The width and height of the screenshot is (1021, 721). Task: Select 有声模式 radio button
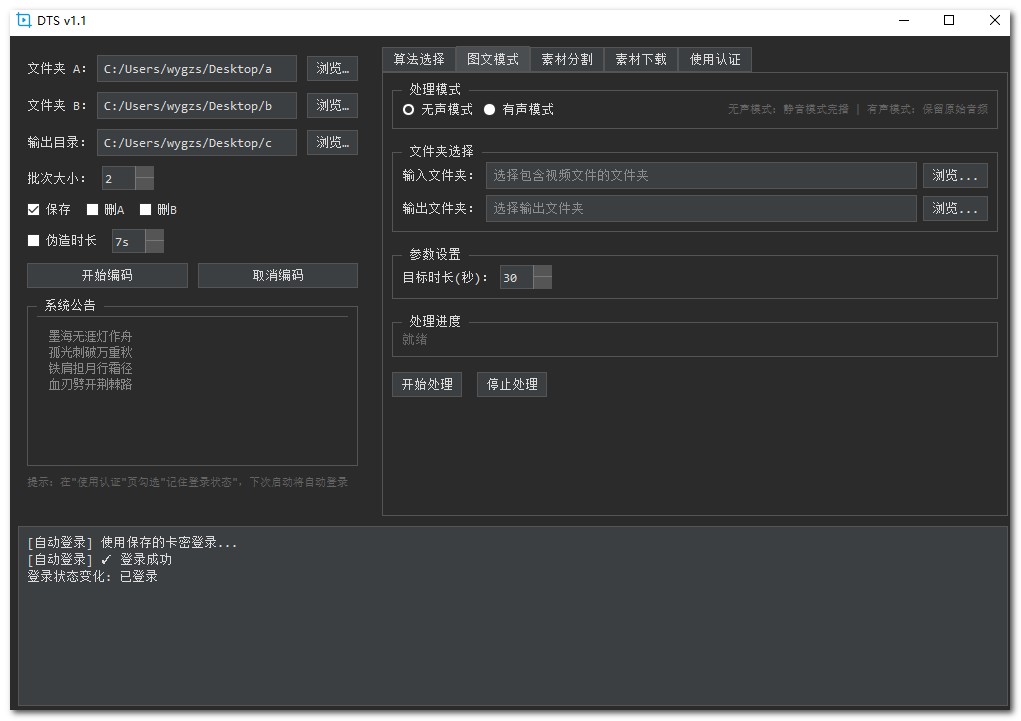click(x=490, y=110)
